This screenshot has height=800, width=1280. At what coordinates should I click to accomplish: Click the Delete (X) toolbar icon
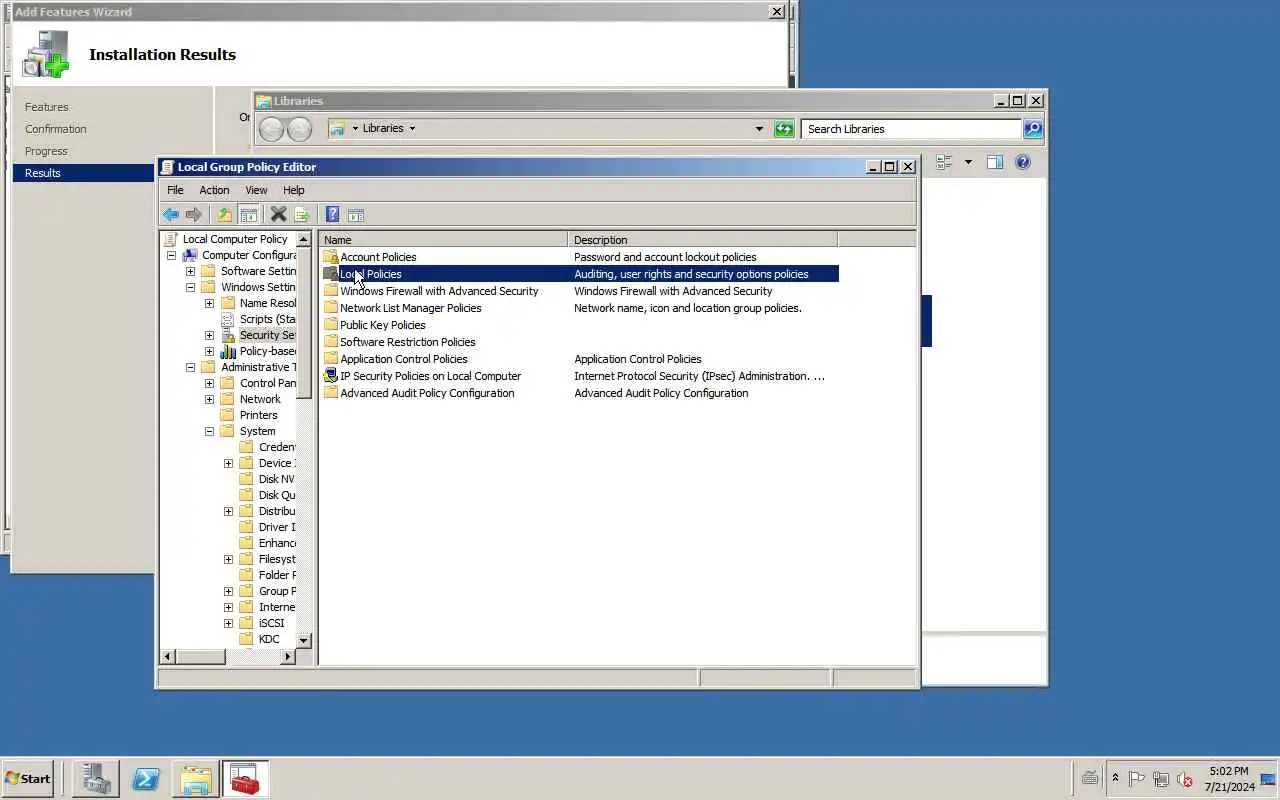[x=279, y=215]
